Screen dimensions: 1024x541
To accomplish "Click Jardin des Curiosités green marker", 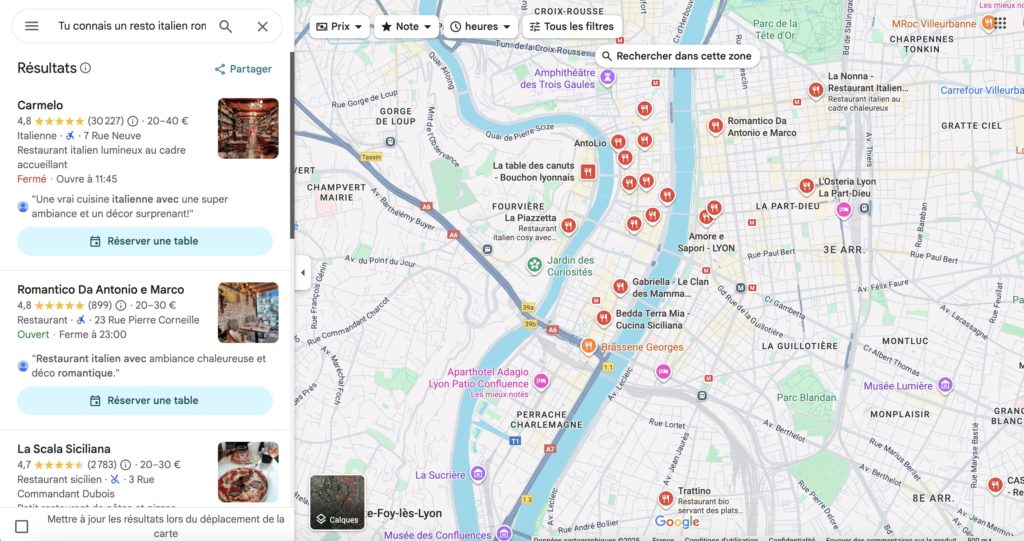I will pos(535,265).
